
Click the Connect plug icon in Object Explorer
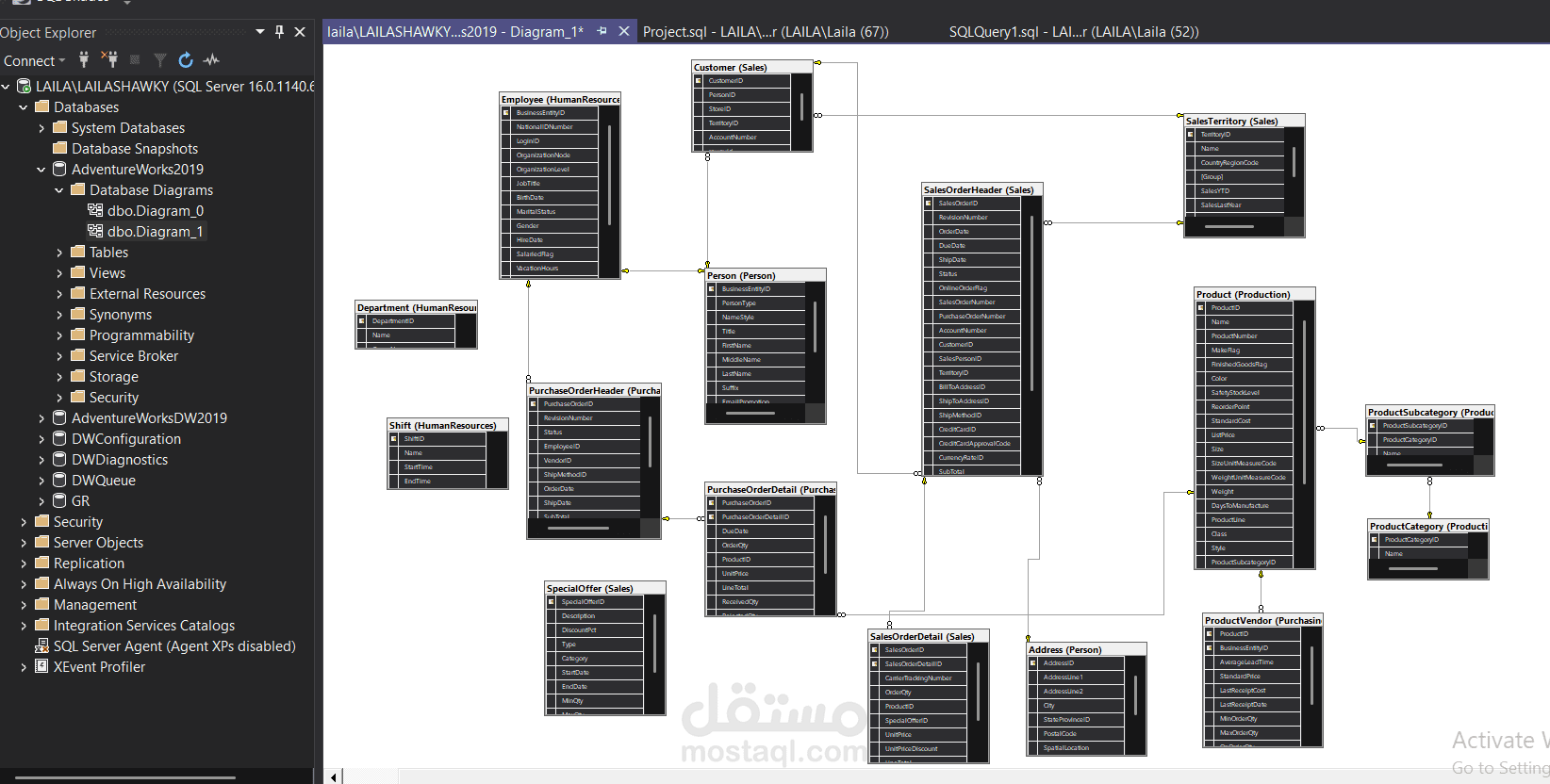click(84, 60)
